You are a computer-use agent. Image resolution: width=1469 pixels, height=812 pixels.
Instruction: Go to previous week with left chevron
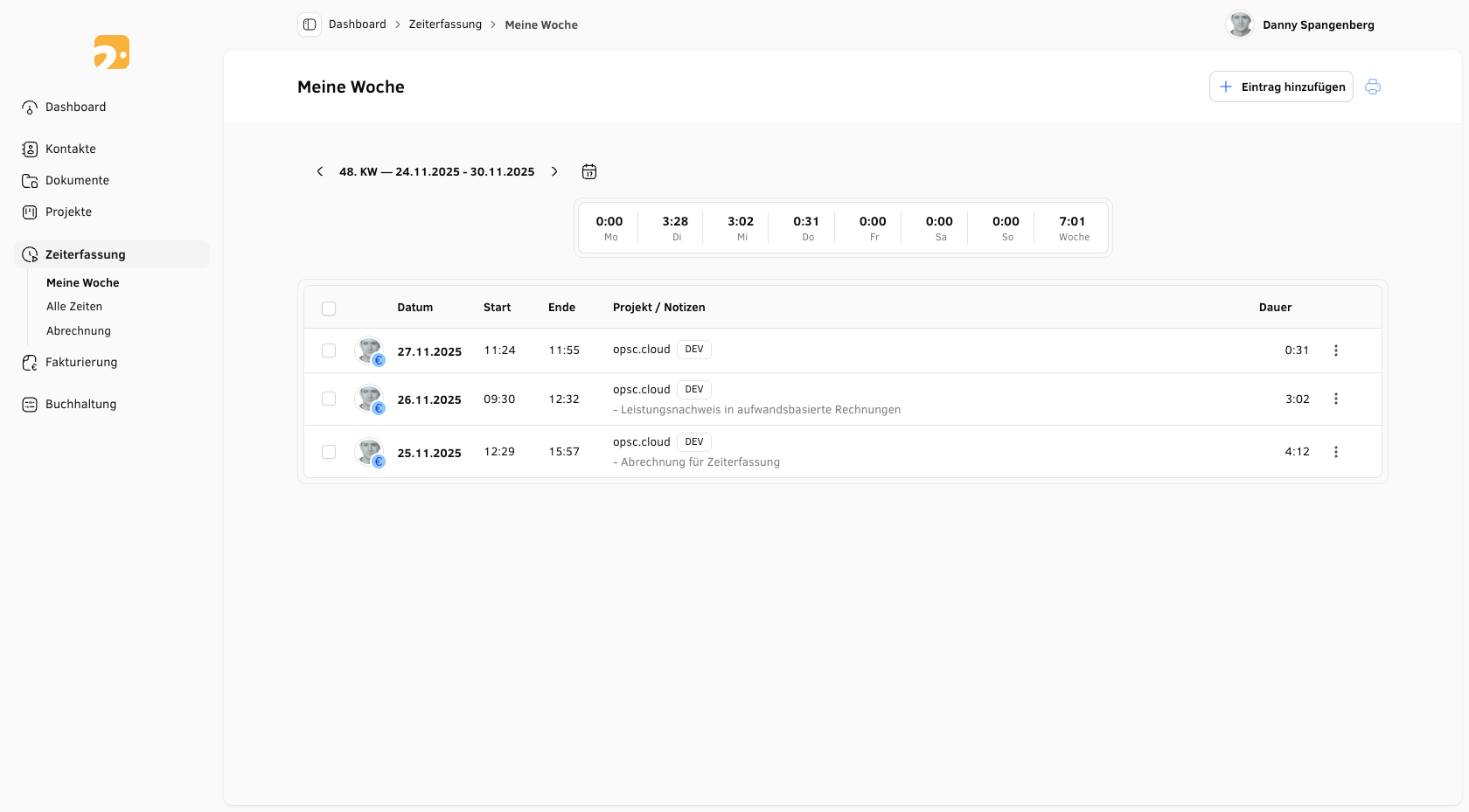pyautogui.click(x=320, y=171)
